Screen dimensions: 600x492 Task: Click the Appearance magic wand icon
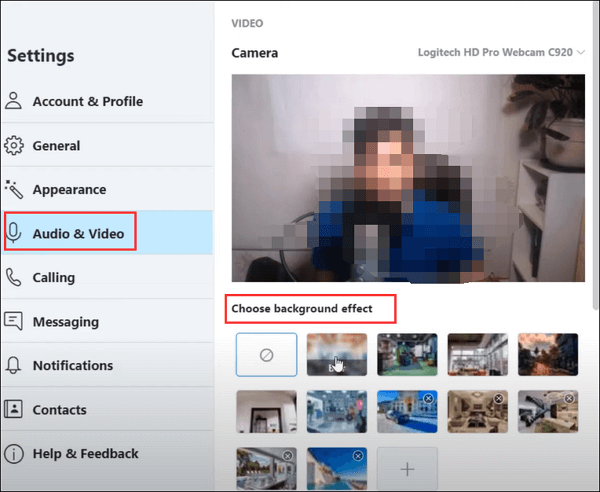tap(14, 189)
